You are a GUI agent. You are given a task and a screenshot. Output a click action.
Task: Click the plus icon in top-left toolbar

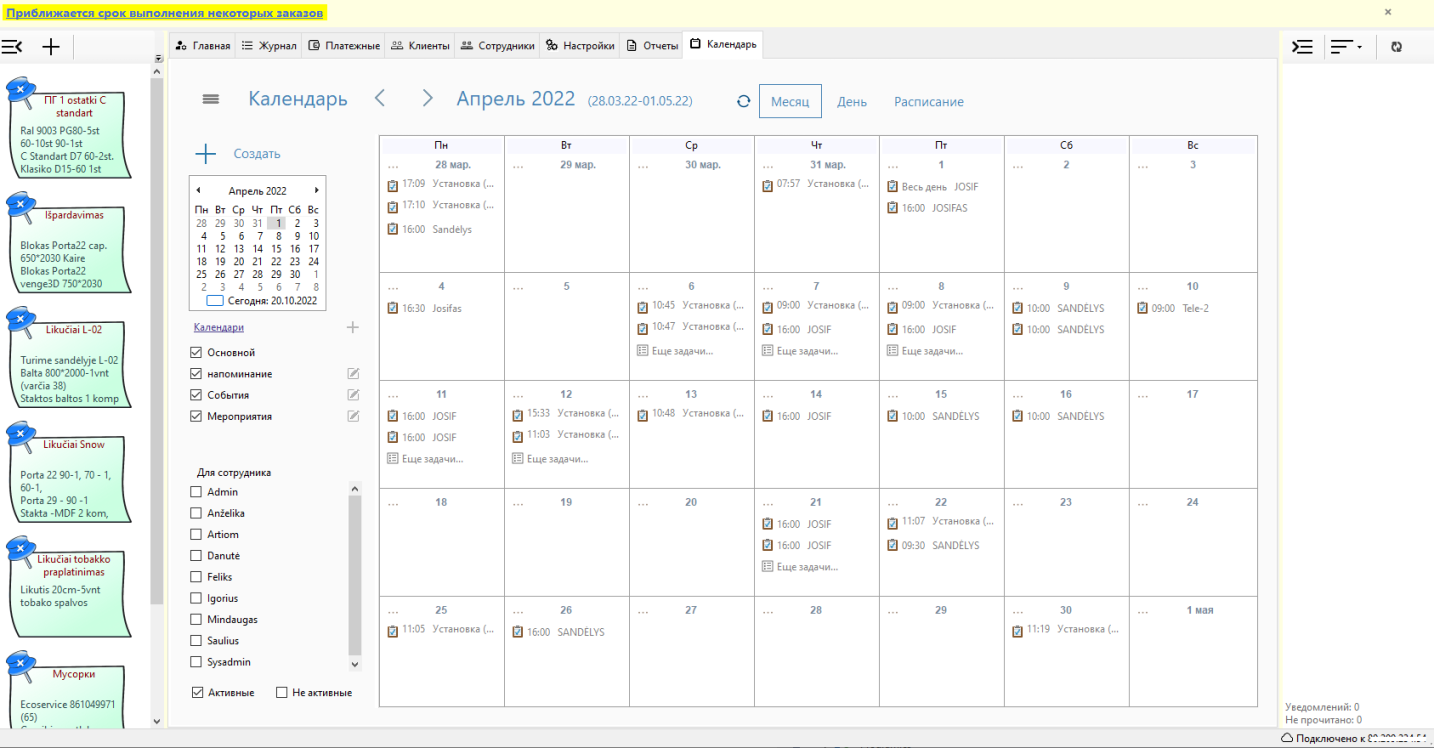point(50,46)
